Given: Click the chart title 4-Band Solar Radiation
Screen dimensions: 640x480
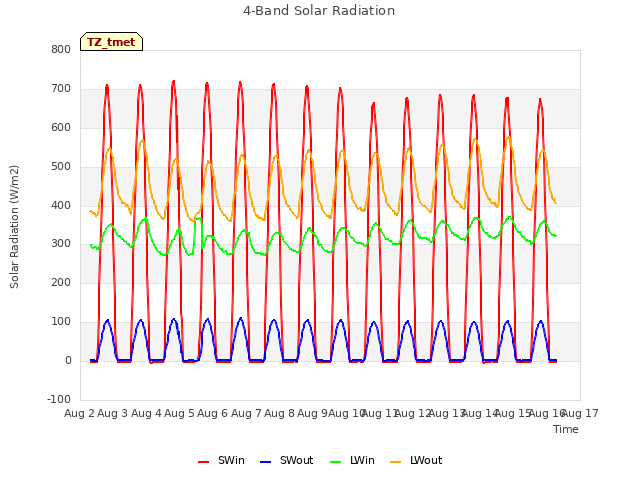Looking at the screenshot, I should (319, 11).
